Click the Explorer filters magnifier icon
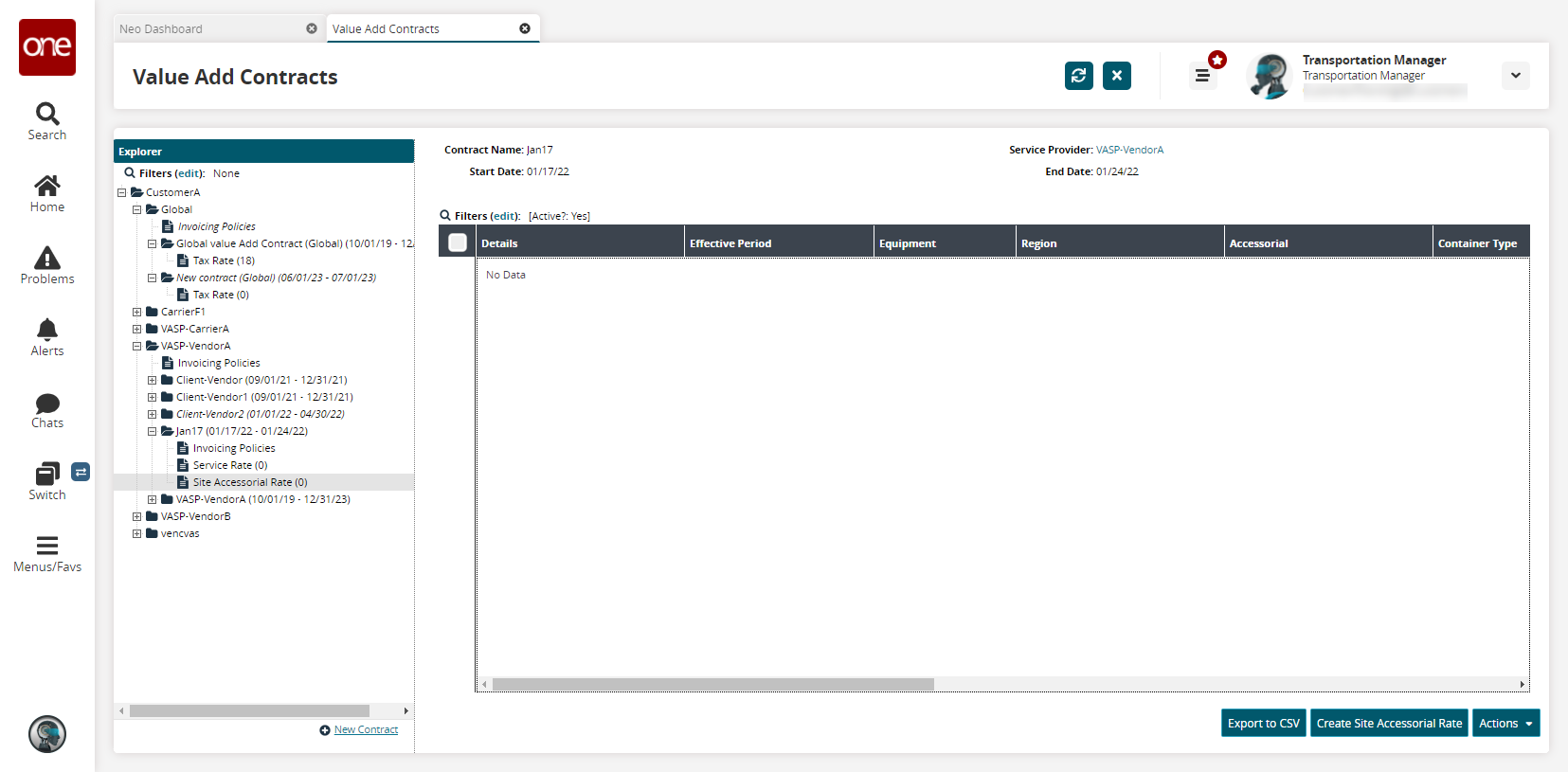 pyautogui.click(x=130, y=173)
